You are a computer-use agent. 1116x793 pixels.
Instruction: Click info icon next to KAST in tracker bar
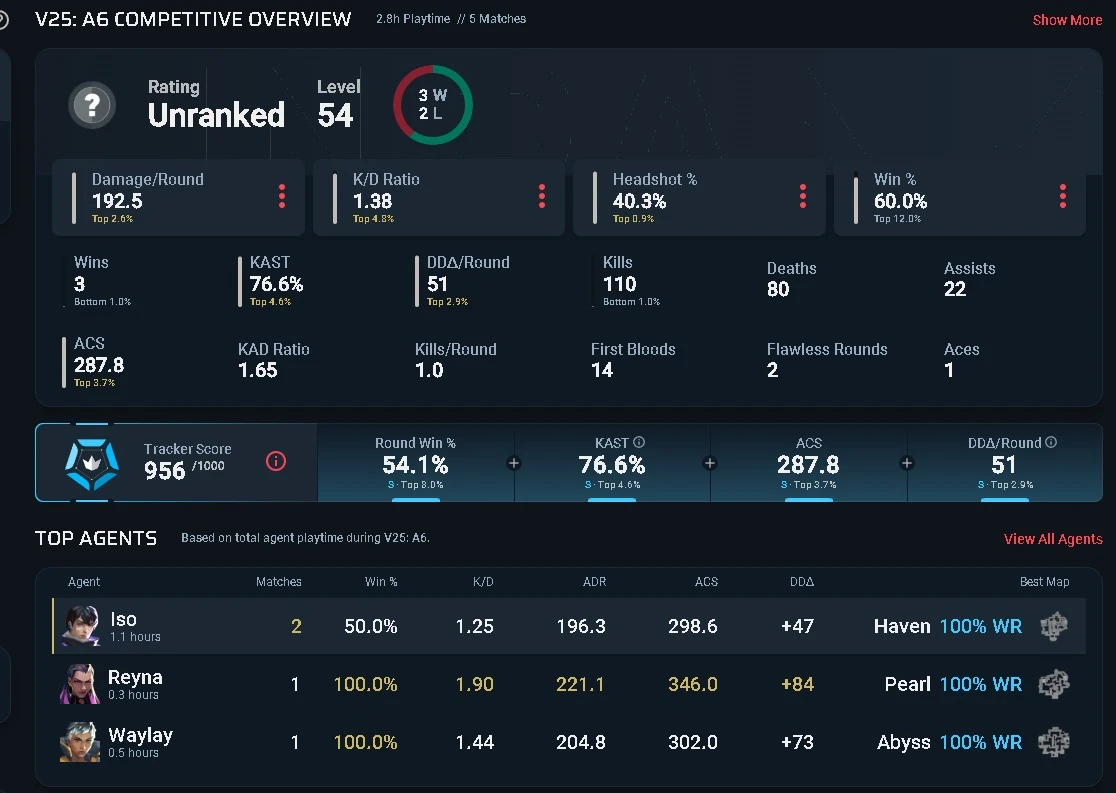point(639,442)
